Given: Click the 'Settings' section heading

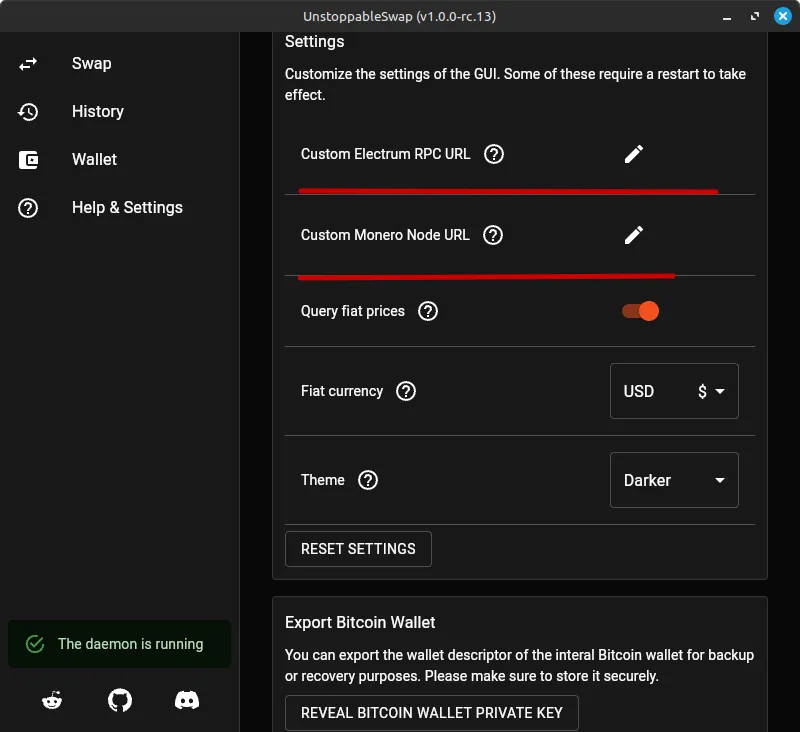Looking at the screenshot, I should [x=314, y=42].
